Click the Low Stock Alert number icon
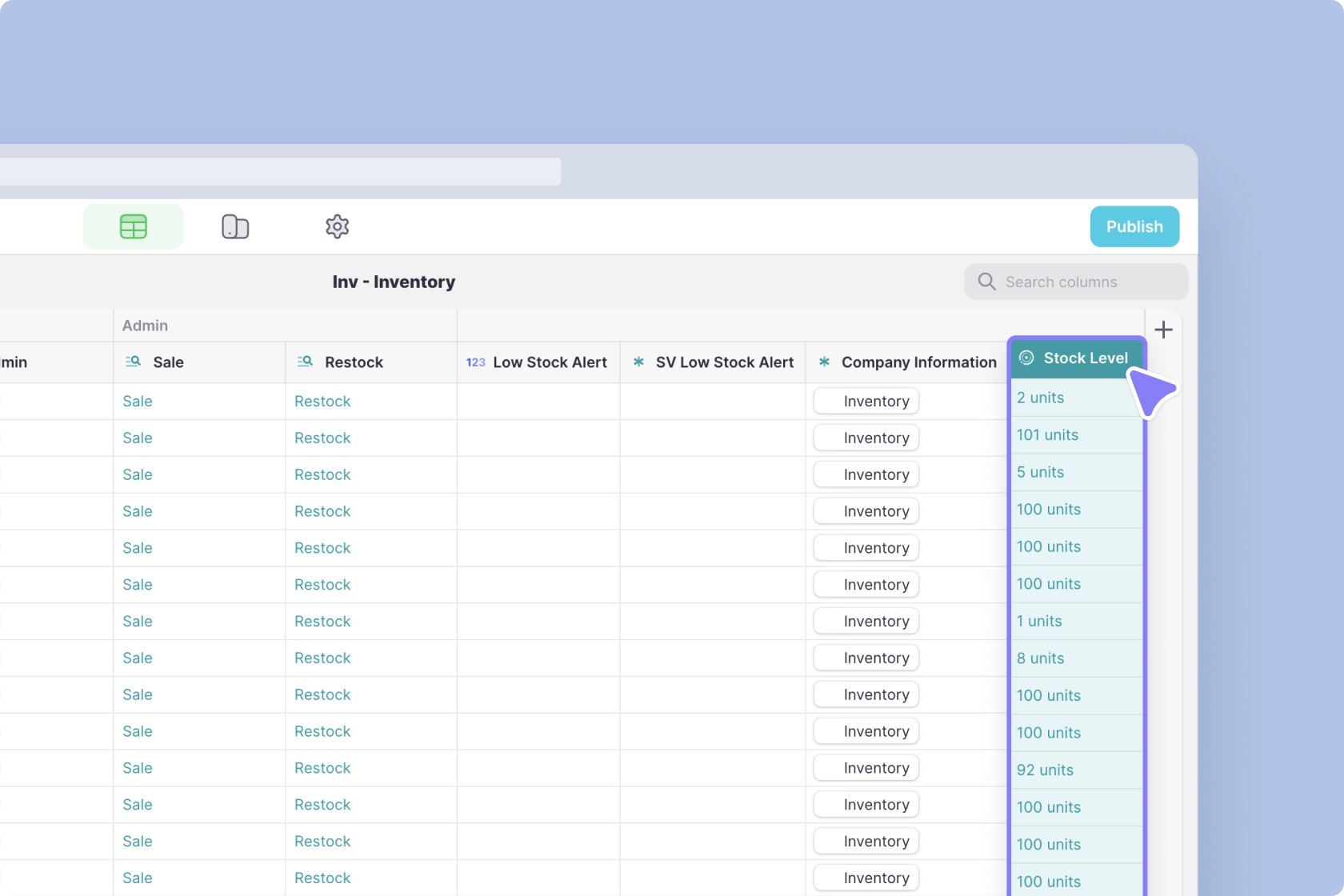The image size is (1344, 896). [x=475, y=362]
